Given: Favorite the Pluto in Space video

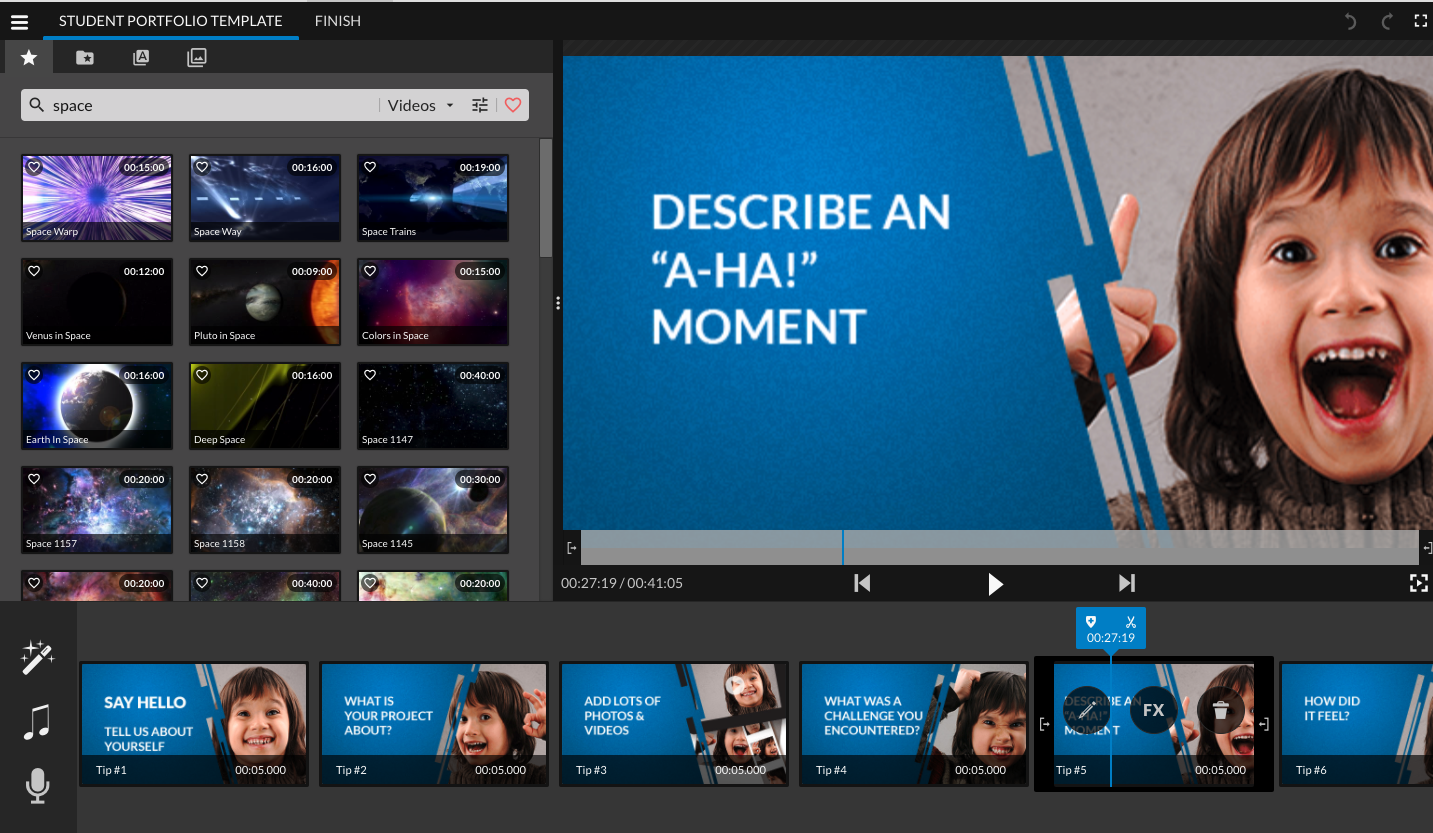Looking at the screenshot, I should tap(202, 271).
